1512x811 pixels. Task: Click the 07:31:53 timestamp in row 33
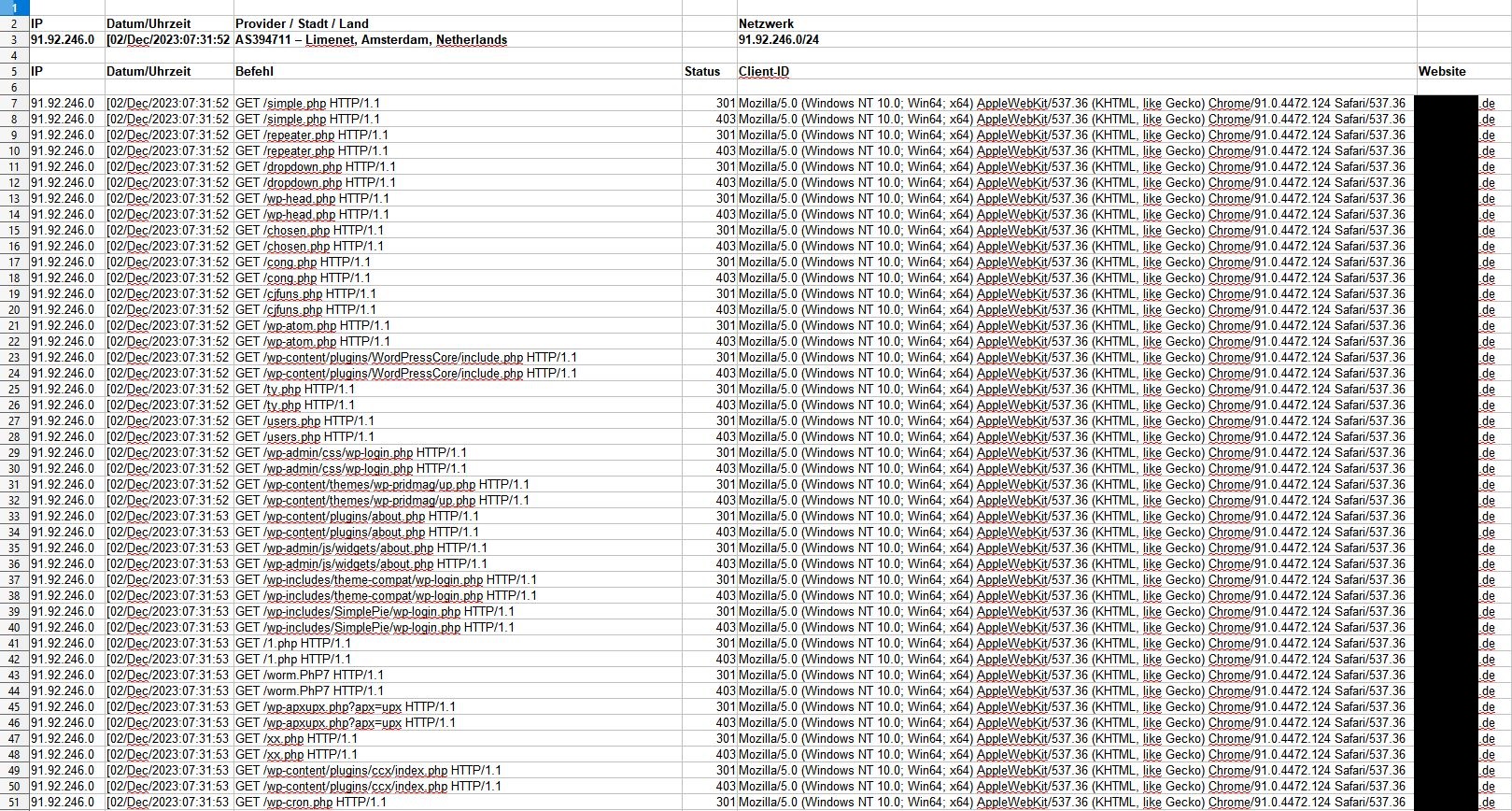pos(168,516)
